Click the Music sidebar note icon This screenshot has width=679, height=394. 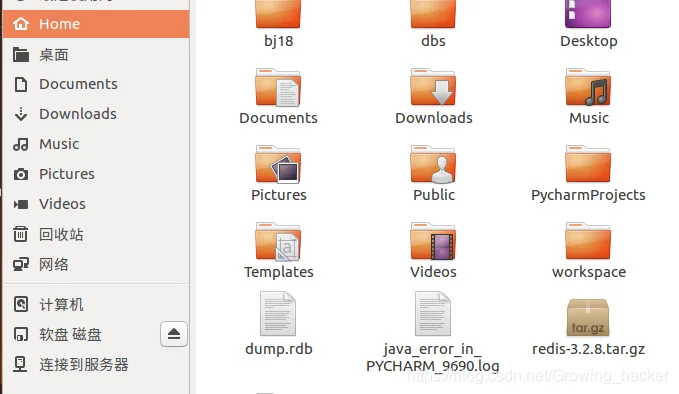click(21, 144)
